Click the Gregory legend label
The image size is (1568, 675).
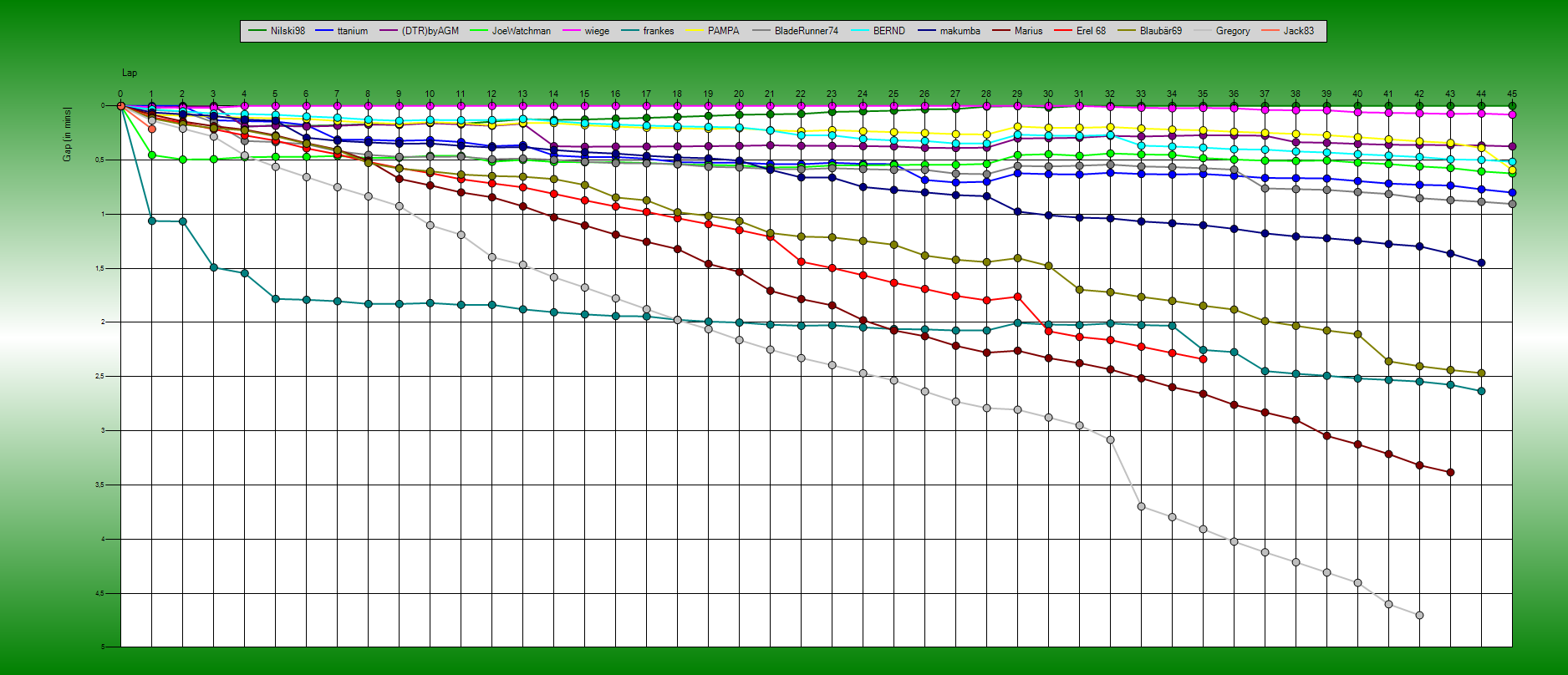click(1232, 31)
